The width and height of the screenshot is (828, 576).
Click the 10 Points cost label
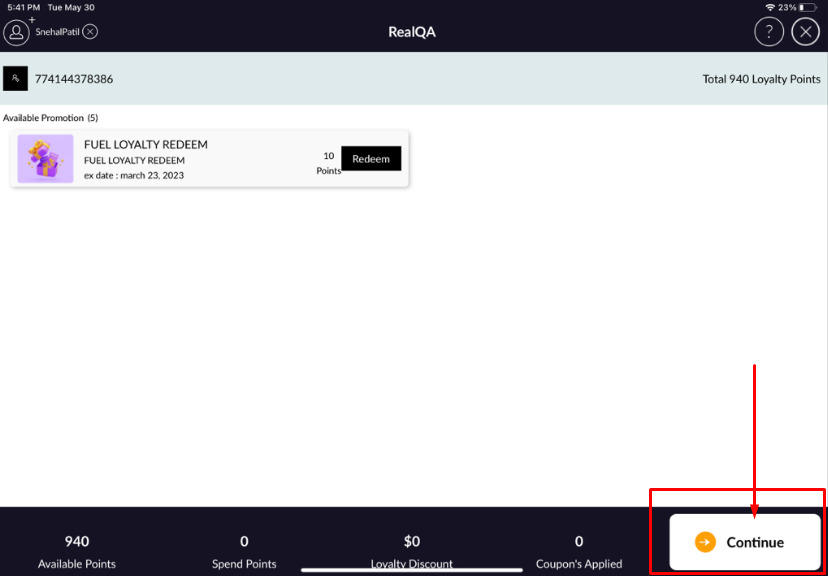click(x=328, y=163)
